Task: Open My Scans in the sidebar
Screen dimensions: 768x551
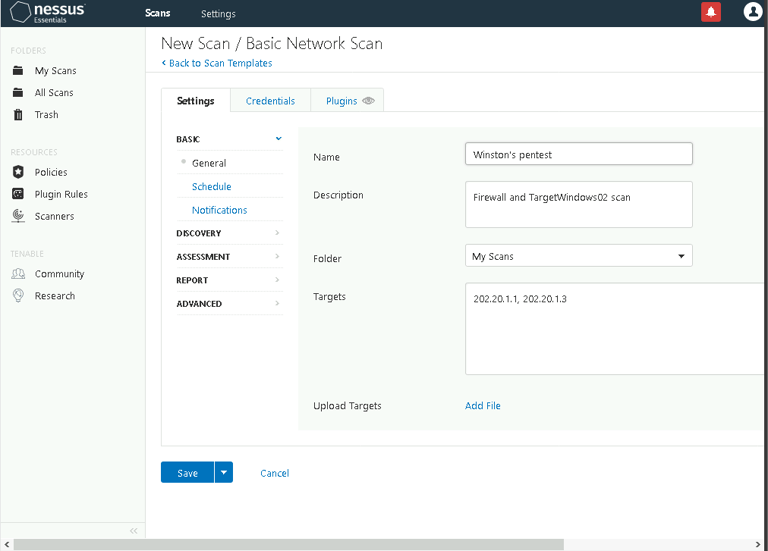Action: [x=55, y=71]
